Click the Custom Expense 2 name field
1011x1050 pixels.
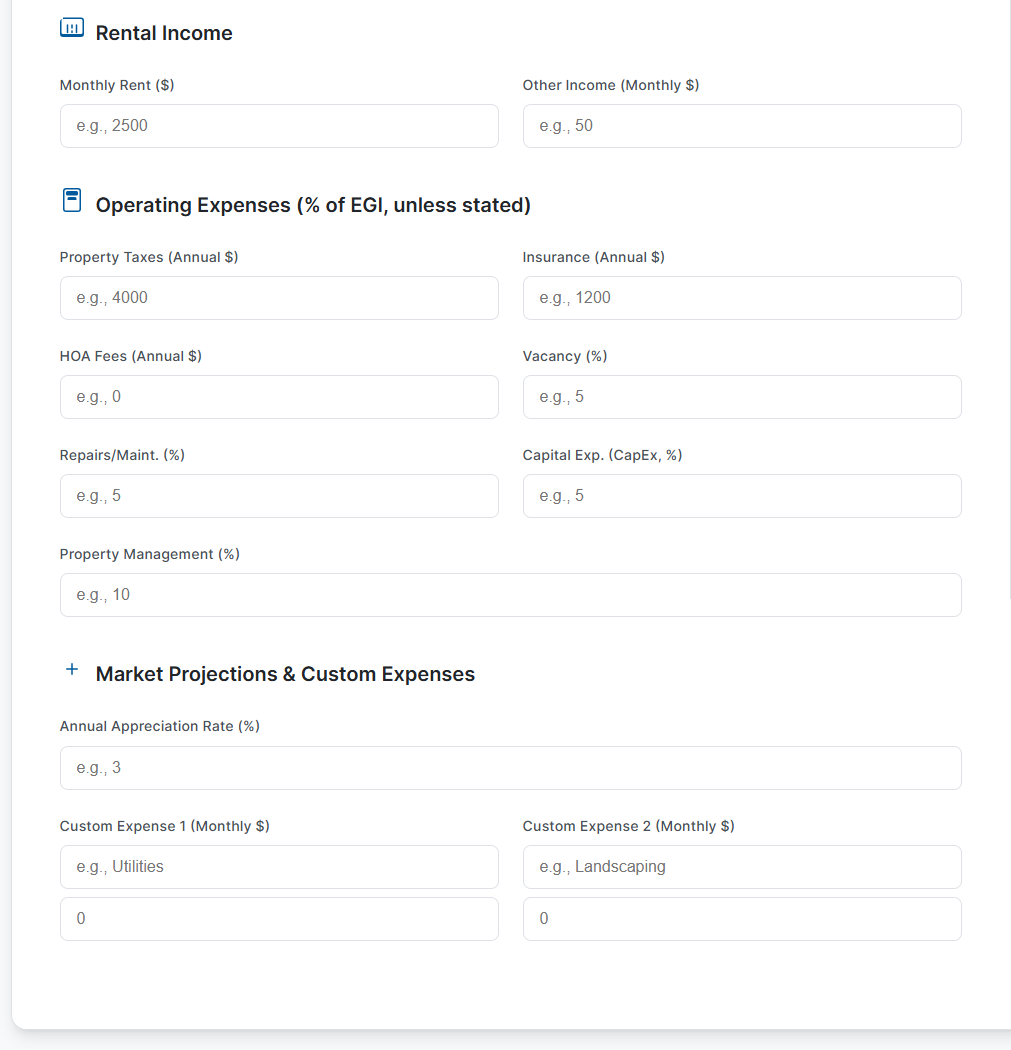click(x=742, y=867)
